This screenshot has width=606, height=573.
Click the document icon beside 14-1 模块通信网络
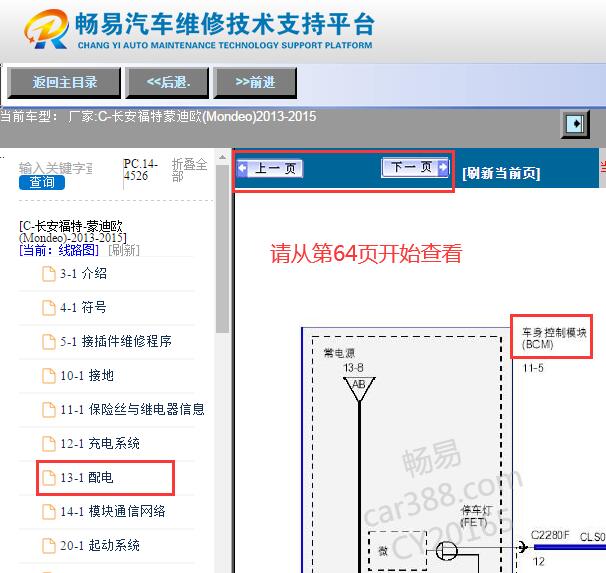click(49, 512)
